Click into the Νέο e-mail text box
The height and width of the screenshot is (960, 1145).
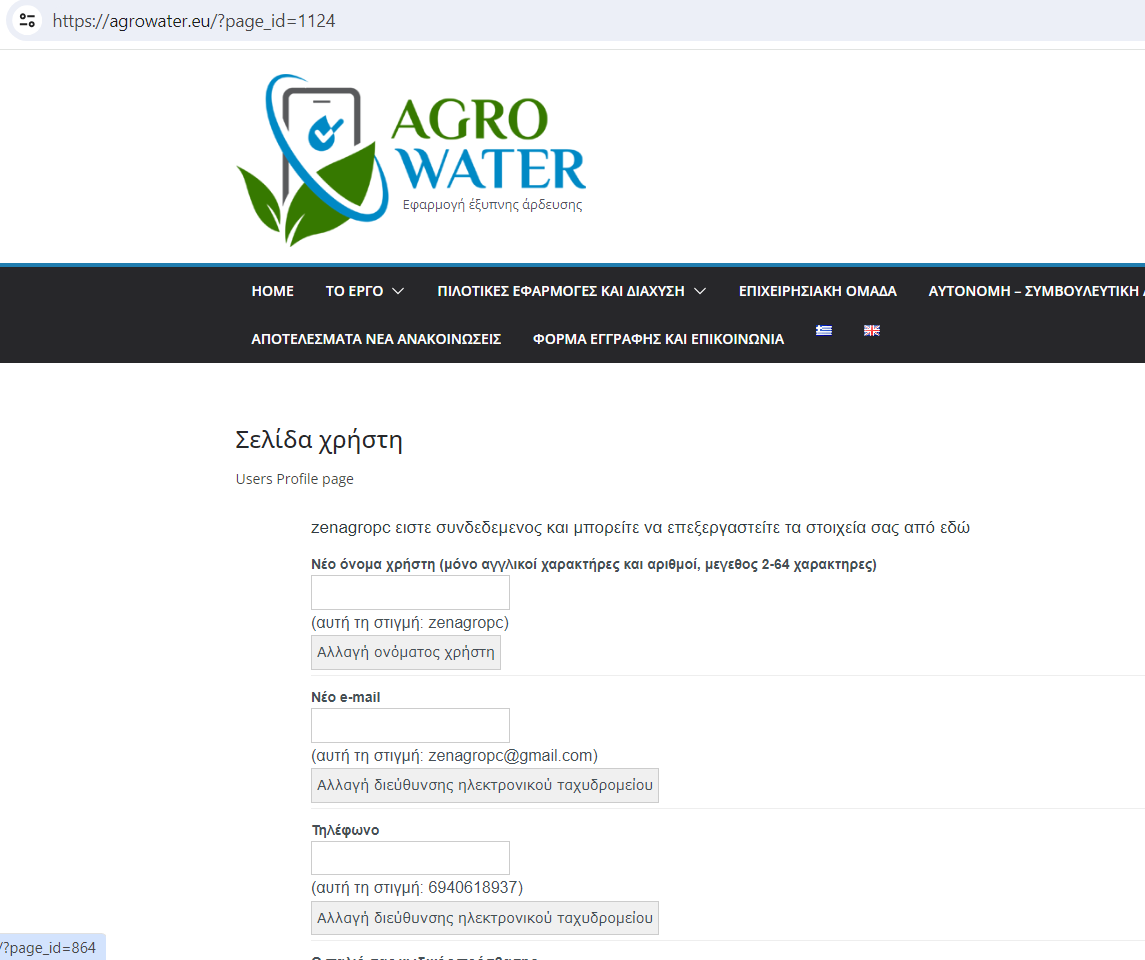[x=410, y=725]
